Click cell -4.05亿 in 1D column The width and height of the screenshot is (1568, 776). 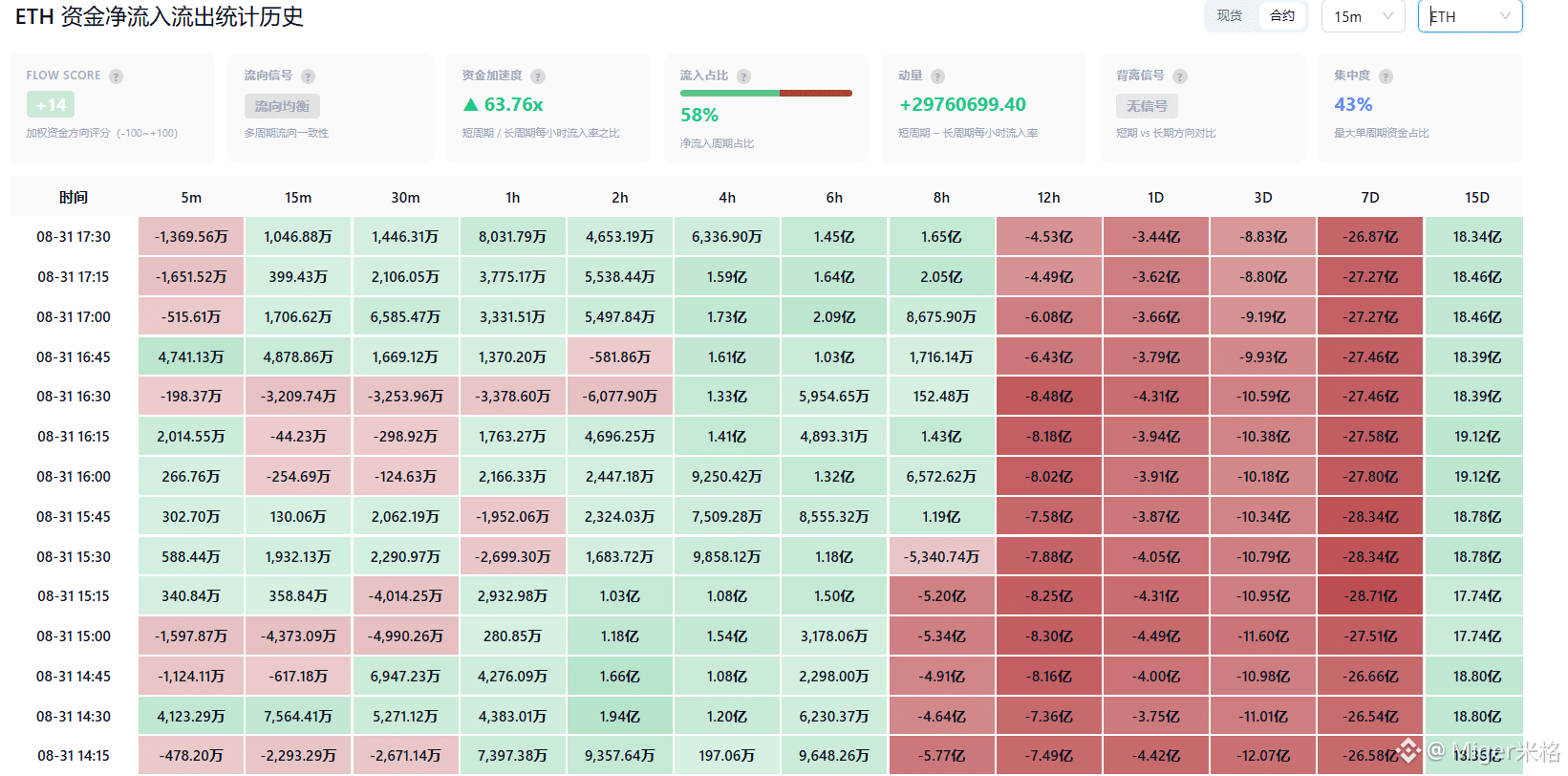1156,556
